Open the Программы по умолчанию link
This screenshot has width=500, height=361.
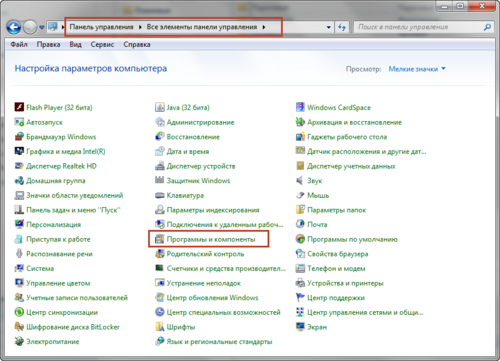coord(352,239)
